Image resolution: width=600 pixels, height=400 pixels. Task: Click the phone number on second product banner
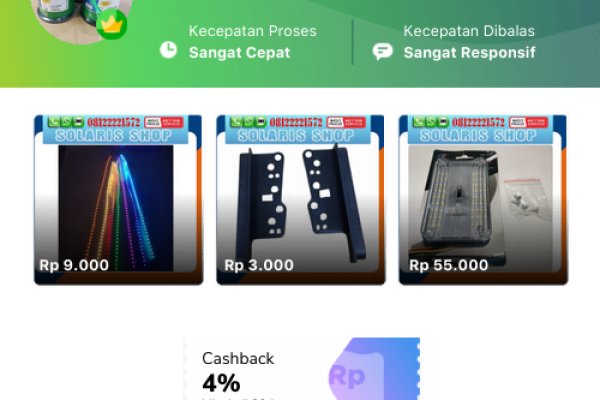[x=296, y=122]
